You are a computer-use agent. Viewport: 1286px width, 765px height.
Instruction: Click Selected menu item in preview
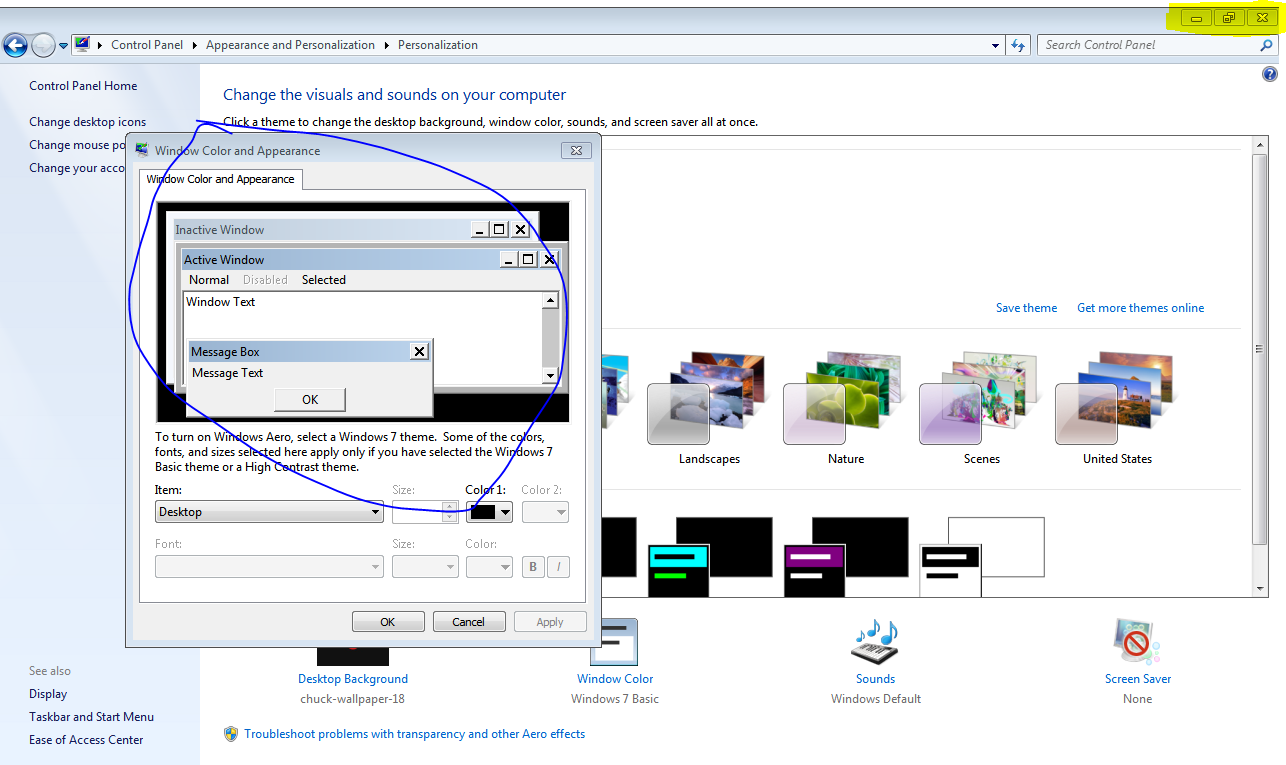(x=324, y=280)
